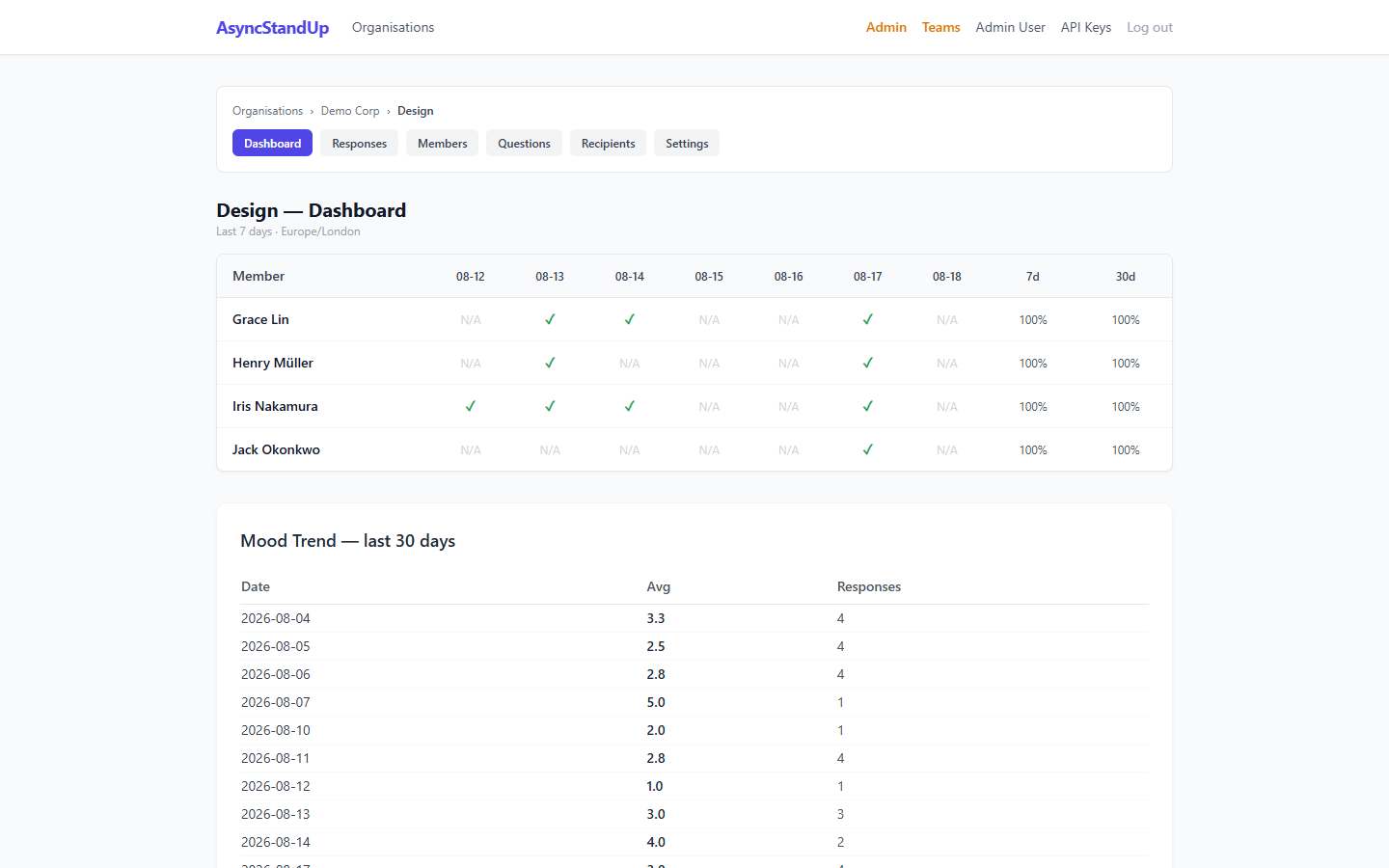Open the Members tab
The height and width of the screenshot is (868, 1389).
442,143
